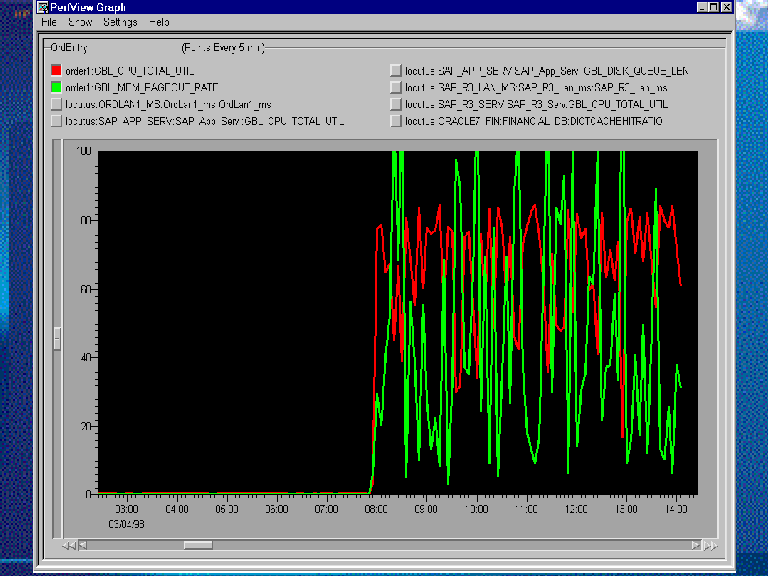Click the jump-to-start double arrow button
768x576 pixels.
[67, 545]
